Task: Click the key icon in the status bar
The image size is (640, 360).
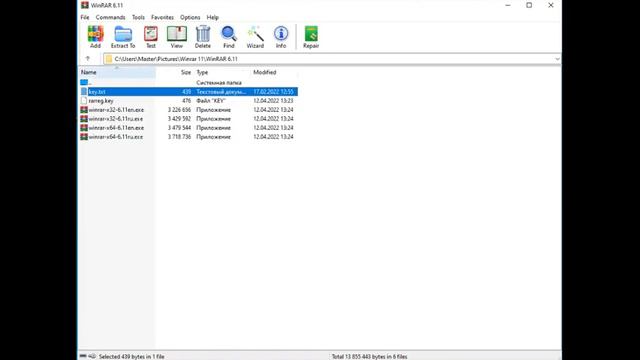Action: (x=92, y=356)
